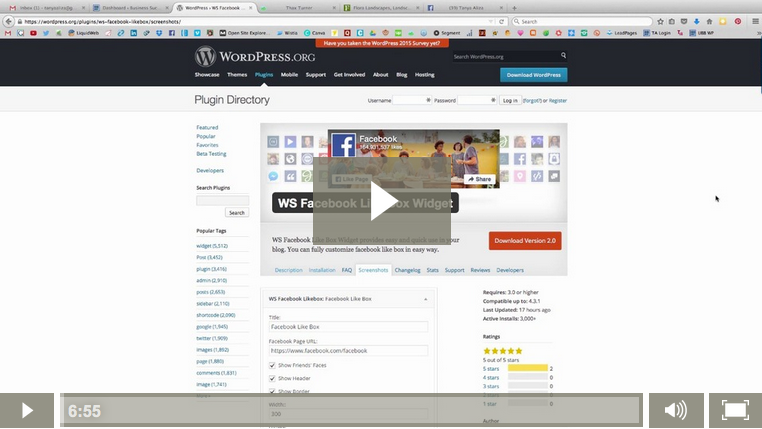
Task: Click the WordPress logo in the header
Action: coord(255,56)
